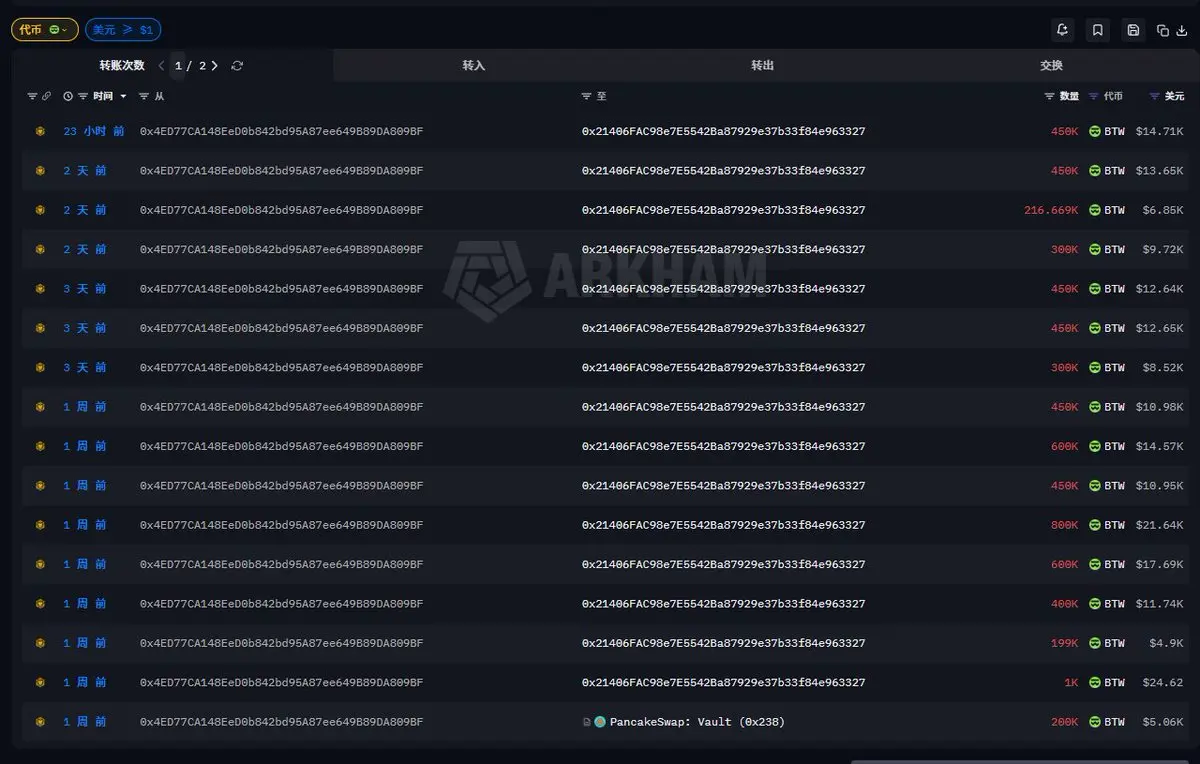Screen dimensions: 1200x764
Task: Open the filter icon beside 时间 column
Action: click(x=84, y=96)
